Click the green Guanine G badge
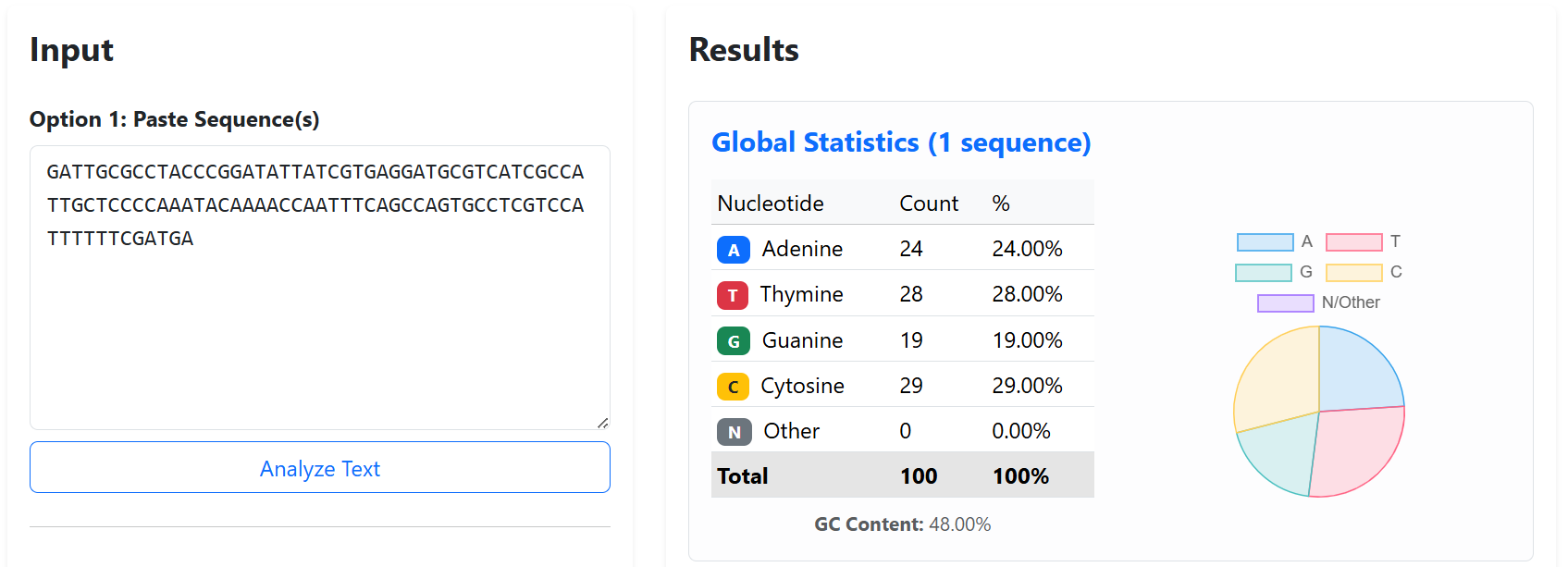Image resolution: width=1568 pixels, height=567 pixels. pyautogui.click(x=734, y=340)
